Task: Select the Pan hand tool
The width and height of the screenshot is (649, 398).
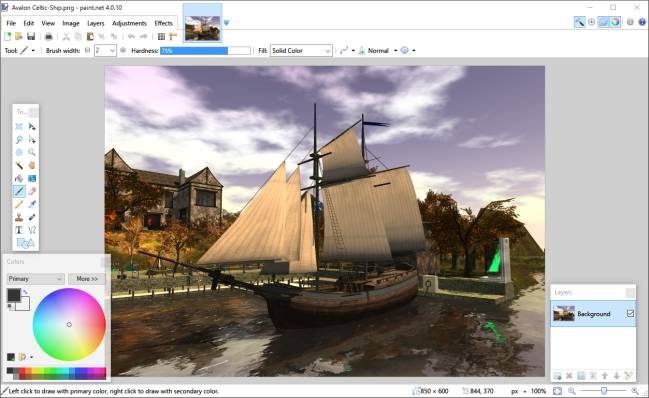Action: click(x=32, y=165)
